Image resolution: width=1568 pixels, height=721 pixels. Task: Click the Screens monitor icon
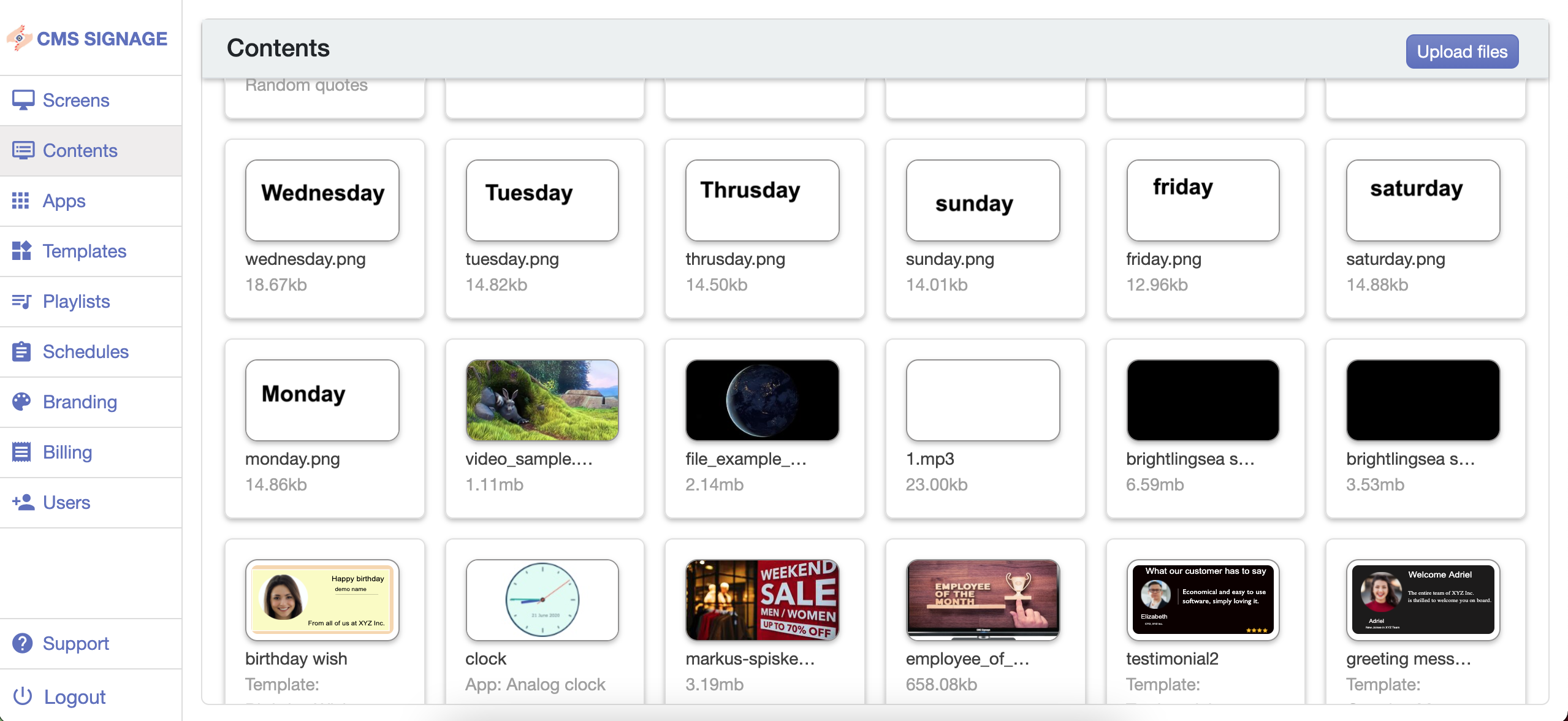pos(23,100)
